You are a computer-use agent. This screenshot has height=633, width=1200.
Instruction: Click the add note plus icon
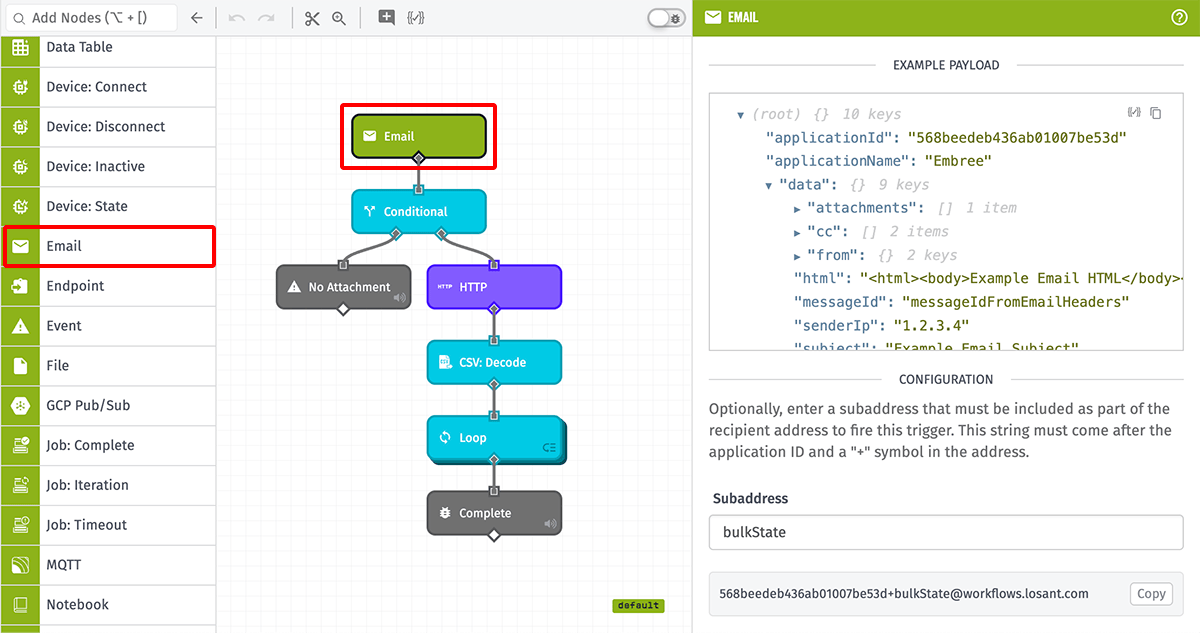(386, 18)
